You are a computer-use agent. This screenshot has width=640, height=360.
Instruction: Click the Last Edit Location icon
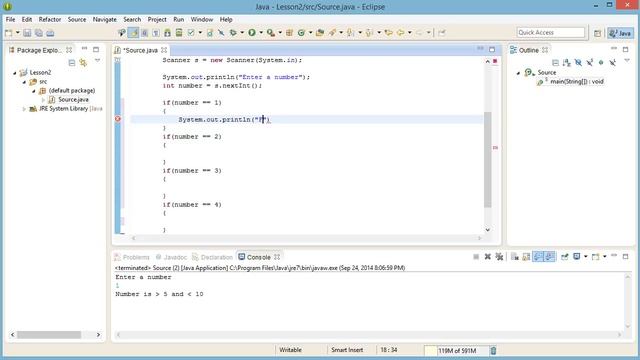click(x=389, y=33)
